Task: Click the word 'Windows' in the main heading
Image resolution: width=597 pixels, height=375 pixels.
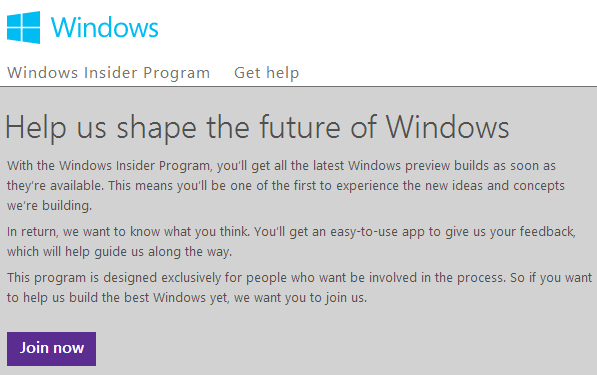Action: pos(447,127)
